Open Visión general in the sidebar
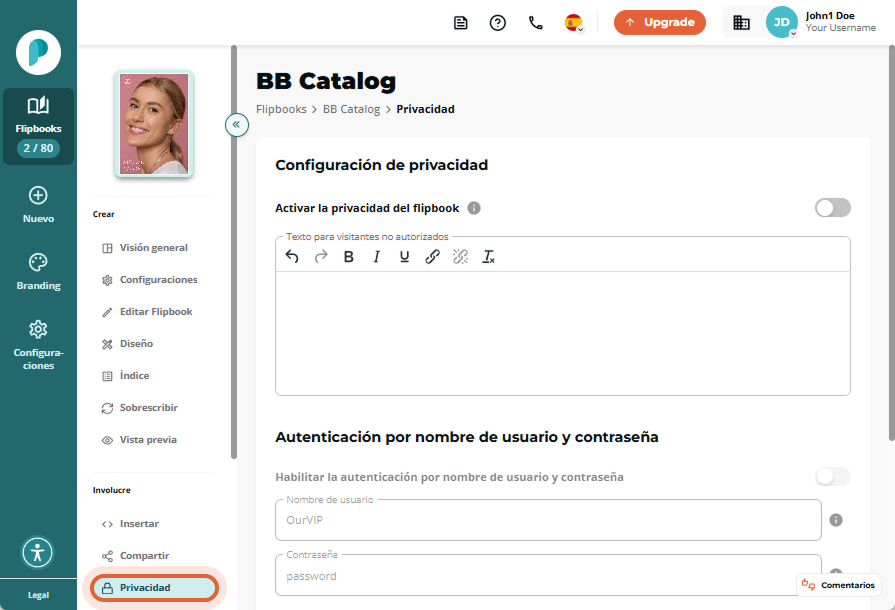This screenshot has width=895, height=610. point(154,248)
